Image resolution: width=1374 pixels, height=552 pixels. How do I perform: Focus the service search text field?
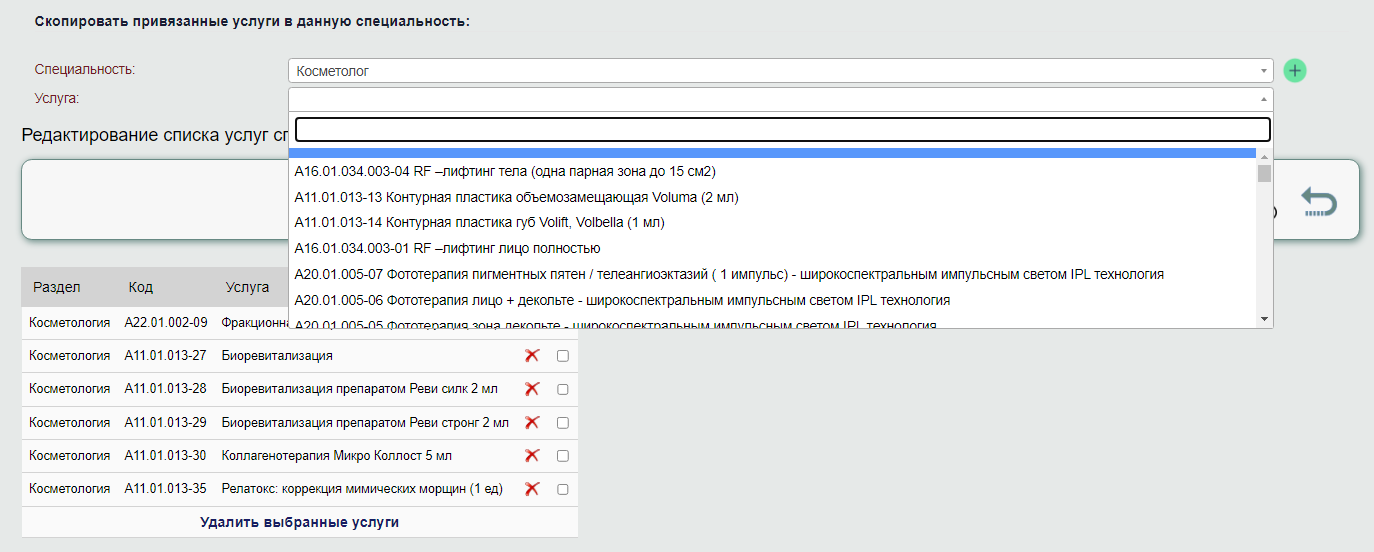point(782,130)
